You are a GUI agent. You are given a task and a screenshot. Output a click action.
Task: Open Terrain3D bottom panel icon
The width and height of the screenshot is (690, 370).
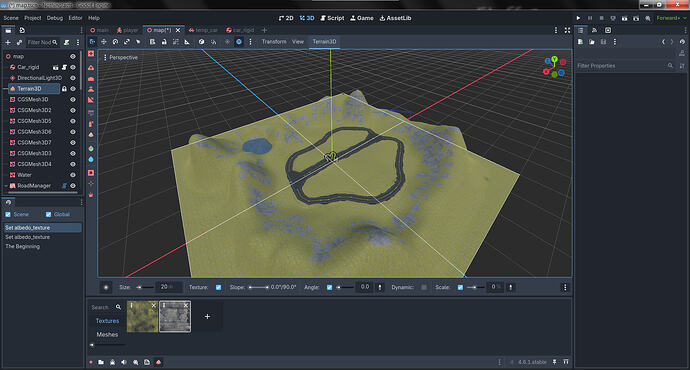[x=158, y=362]
